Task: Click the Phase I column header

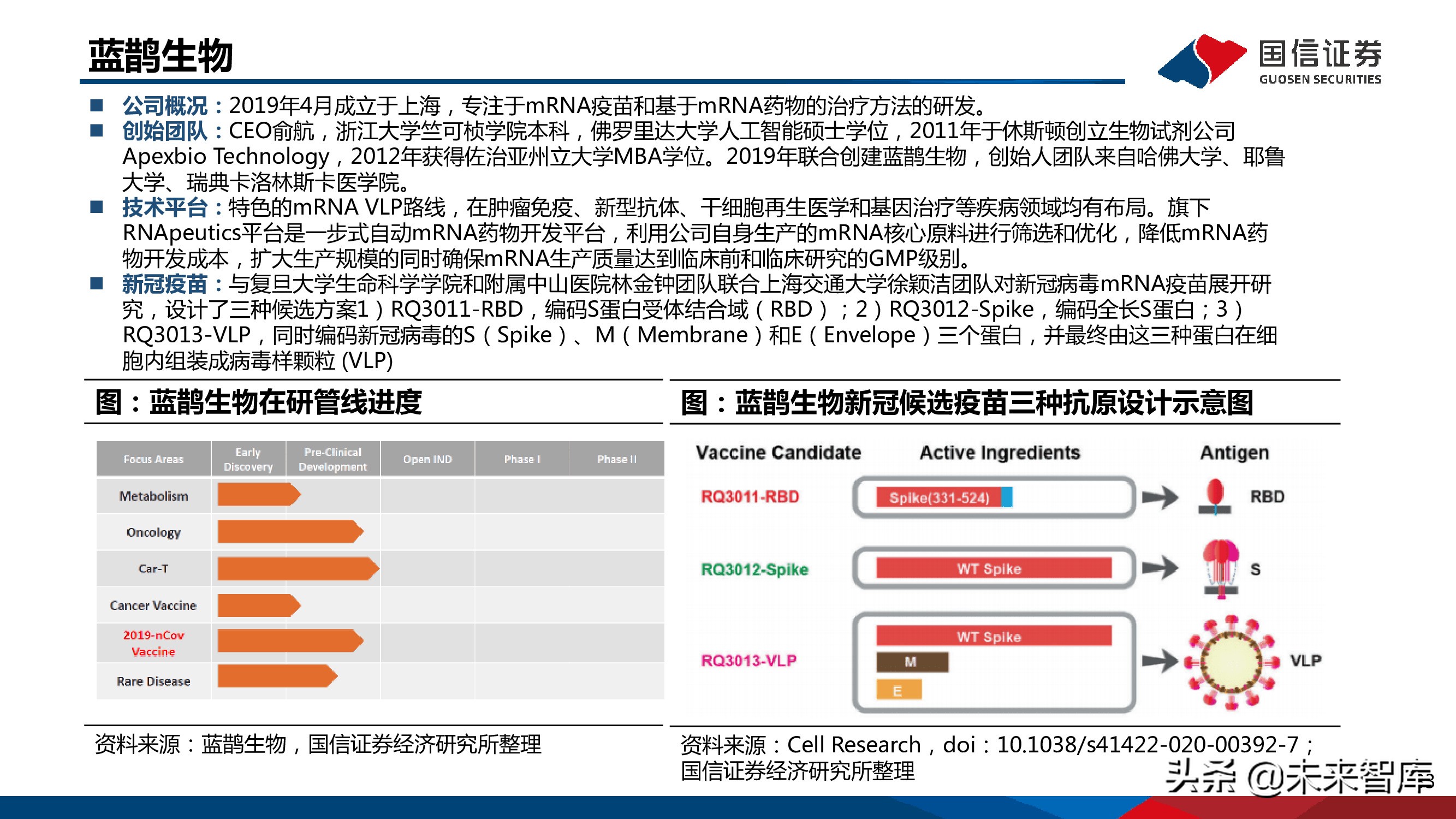Action: (522, 459)
